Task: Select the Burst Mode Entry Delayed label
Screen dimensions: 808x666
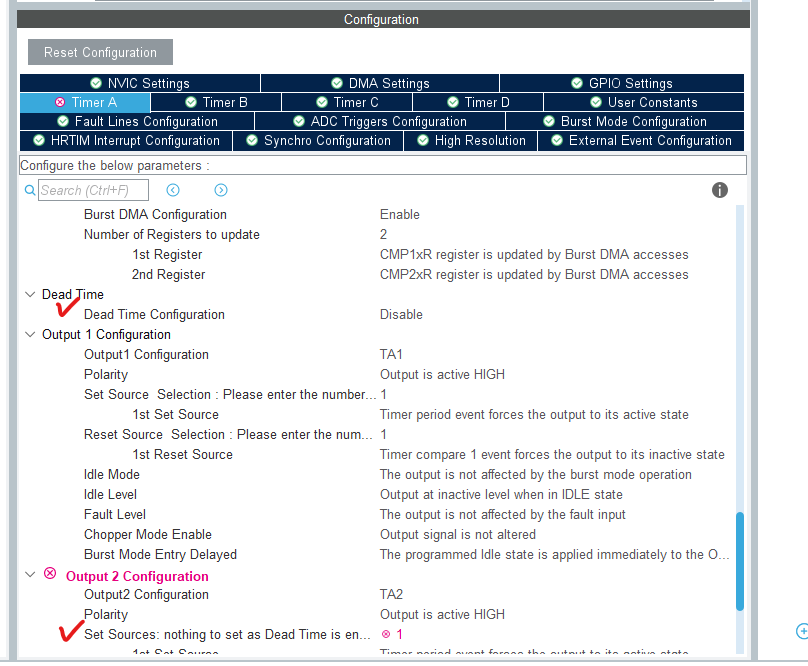Action: coord(160,555)
